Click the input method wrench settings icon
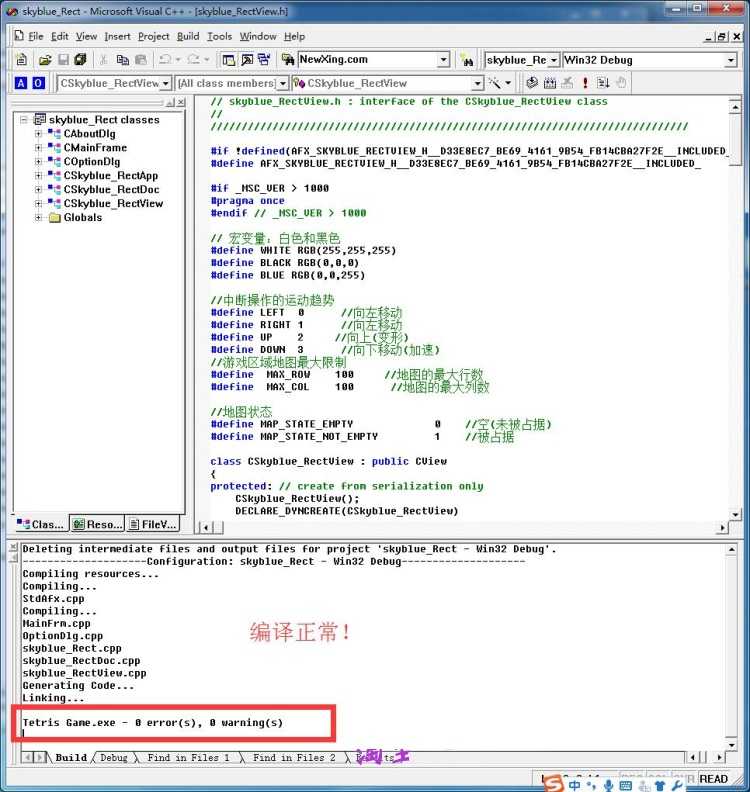The height and width of the screenshot is (792, 750). [x=677, y=785]
